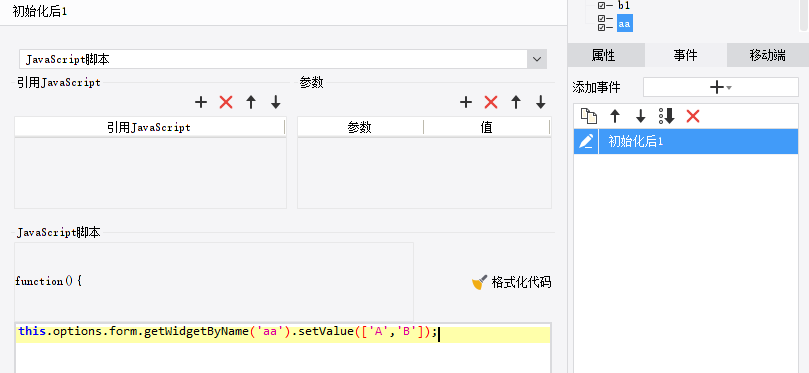Switch to the 属性 tab
Image resolution: width=809 pixels, height=373 pixels.
[606, 55]
